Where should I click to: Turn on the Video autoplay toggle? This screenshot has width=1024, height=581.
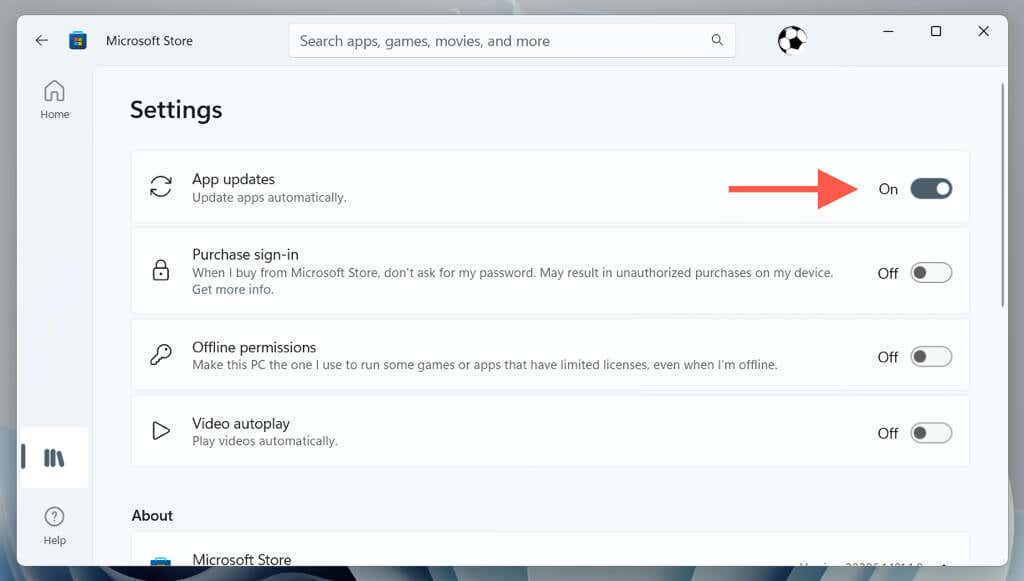(931, 433)
